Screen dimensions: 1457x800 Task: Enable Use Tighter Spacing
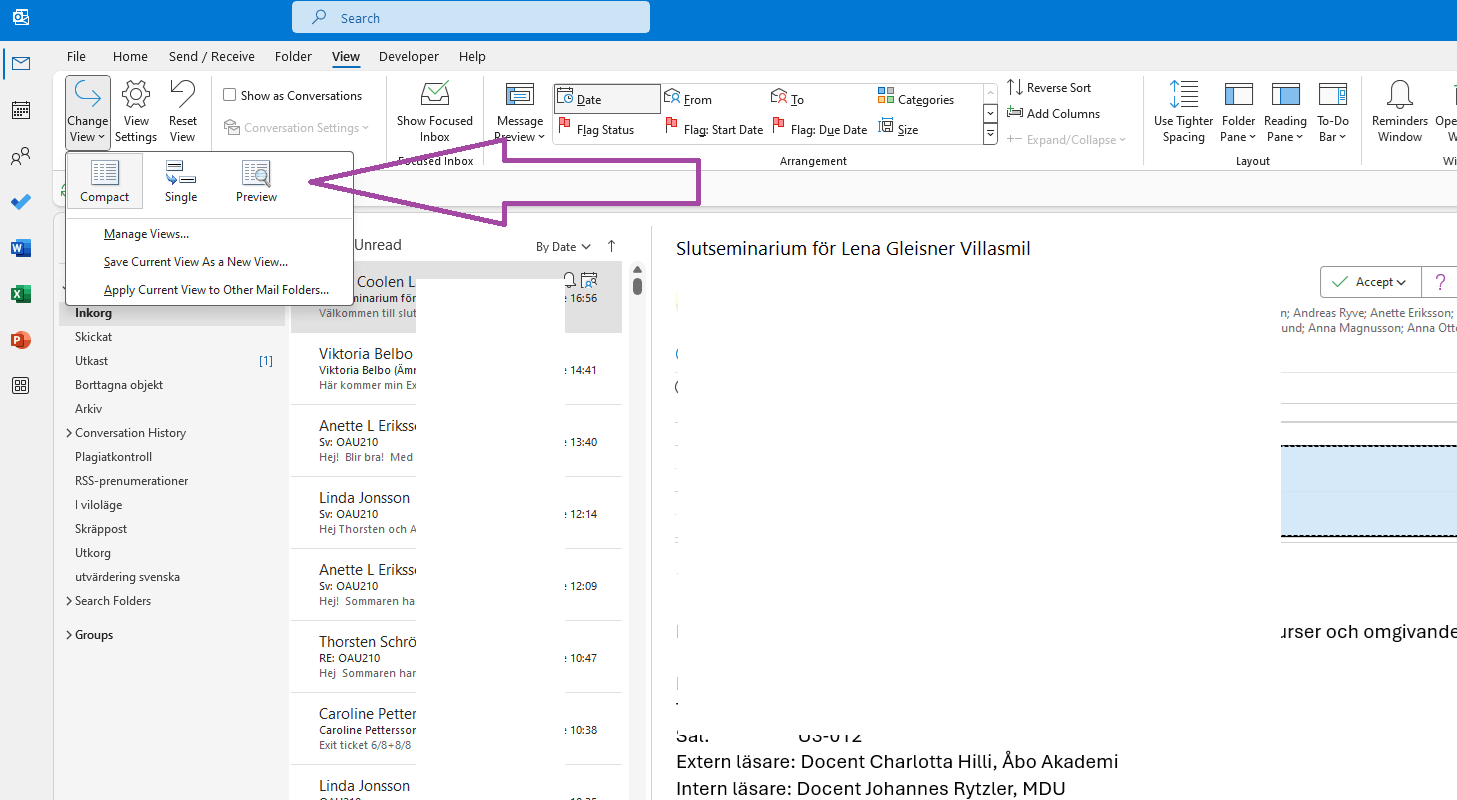point(1183,110)
